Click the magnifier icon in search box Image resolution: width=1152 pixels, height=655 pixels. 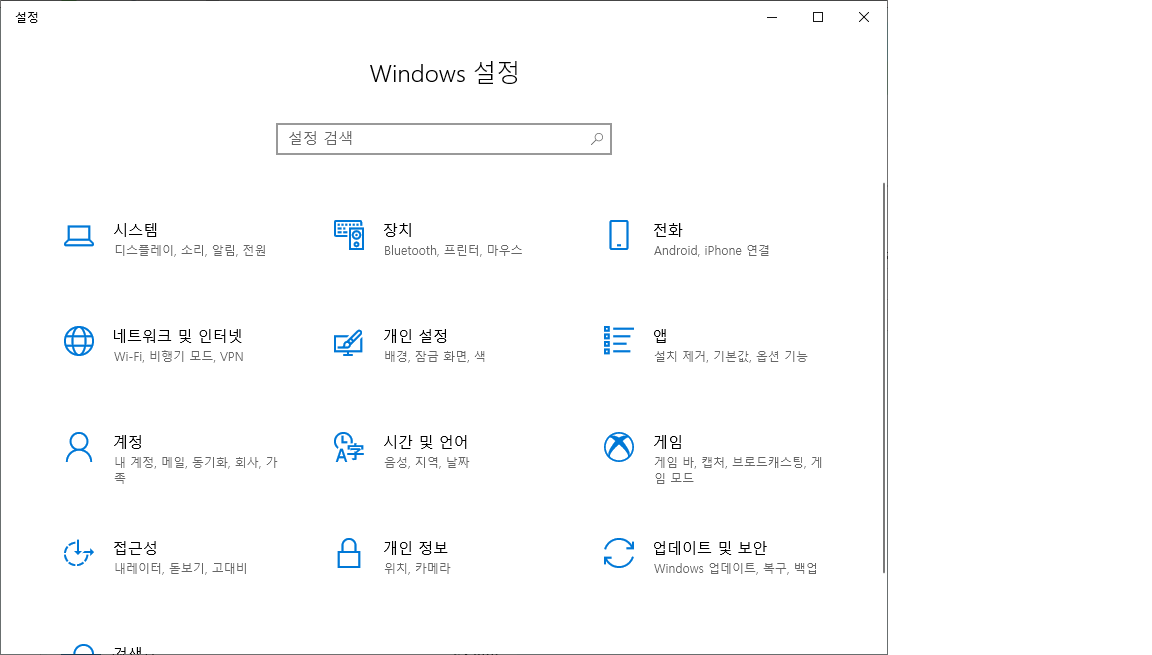coord(597,139)
